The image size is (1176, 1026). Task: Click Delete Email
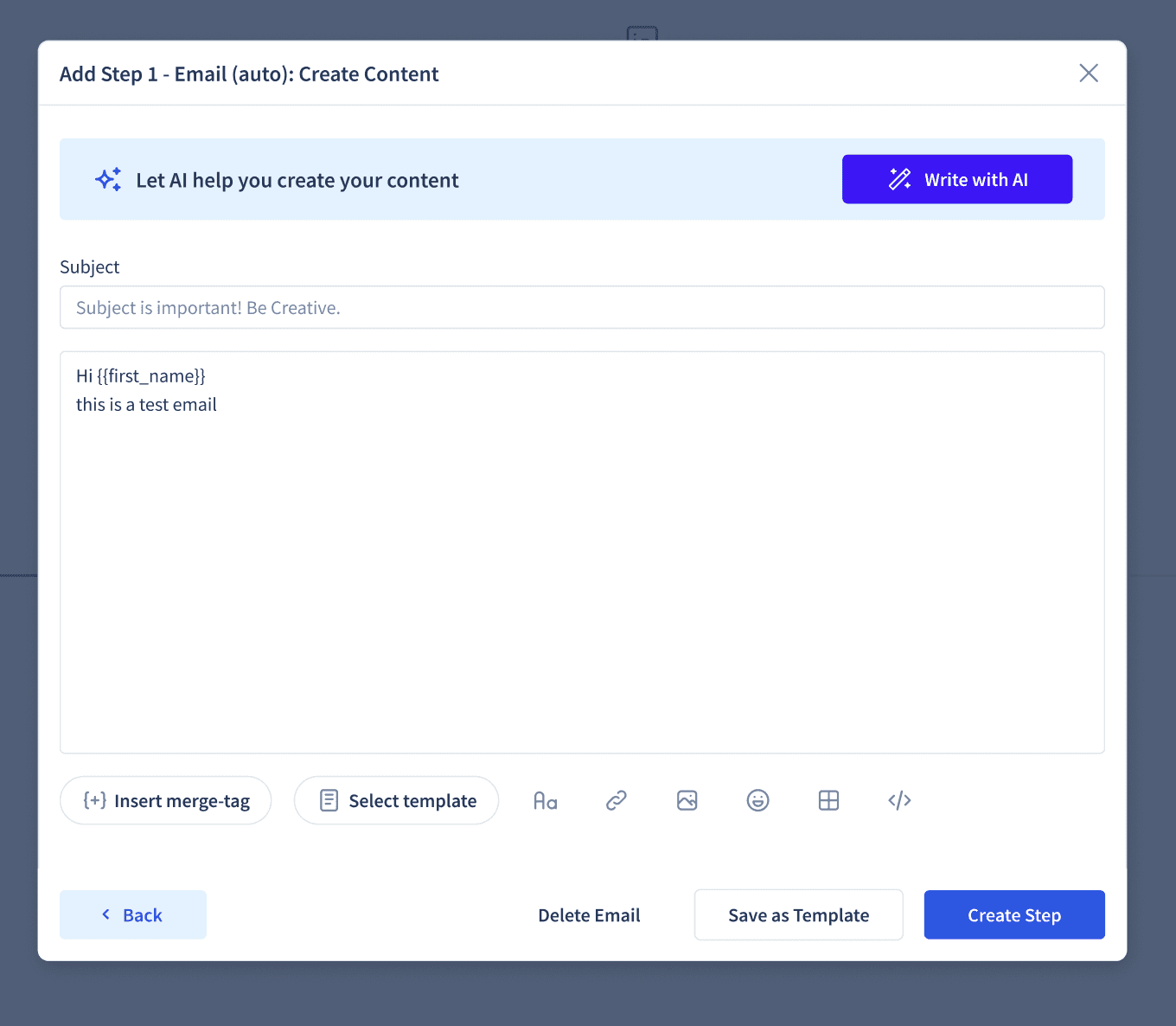pos(589,915)
